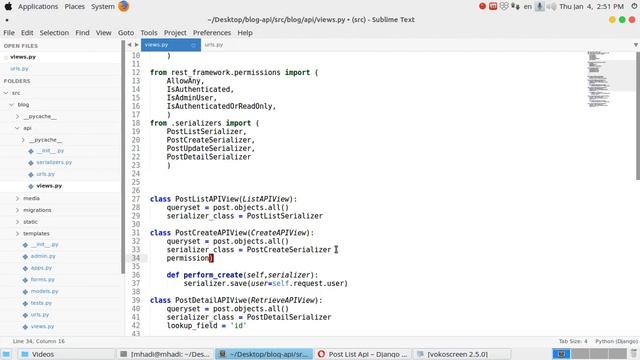This screenshot has width=640, height=360.
Task: Change the Python (Django) syntax in the status bar
Action: (616, 341)
